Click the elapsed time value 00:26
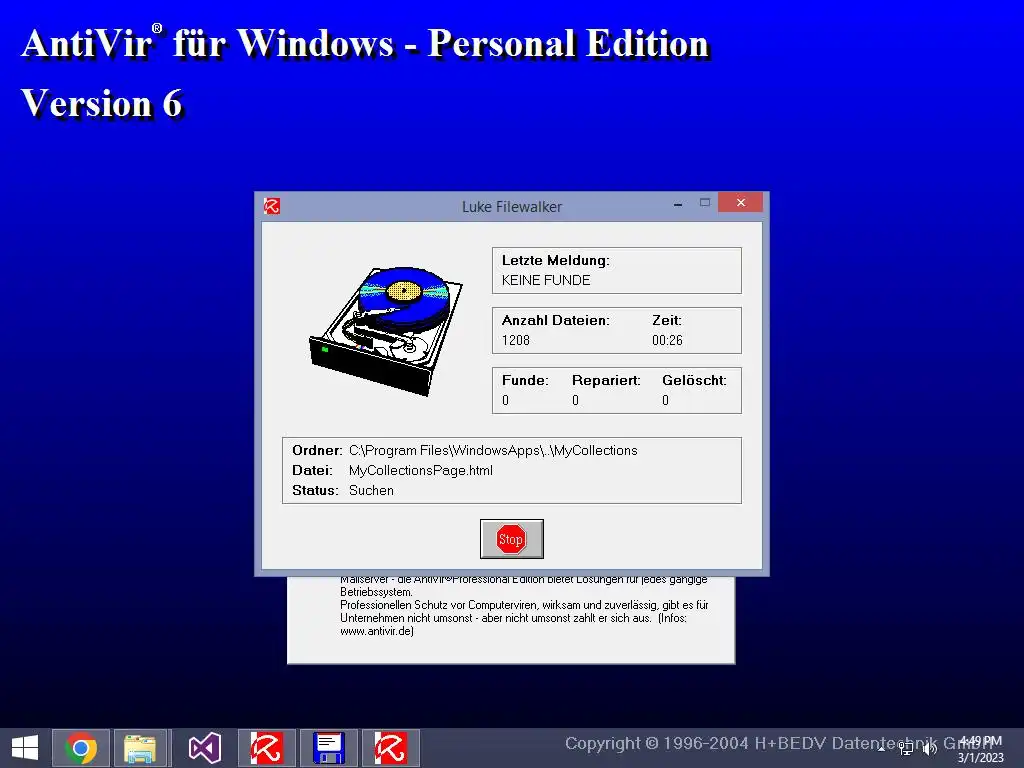Image resolution: width=1024 pixels, height=768 pixels. [667, 340]
